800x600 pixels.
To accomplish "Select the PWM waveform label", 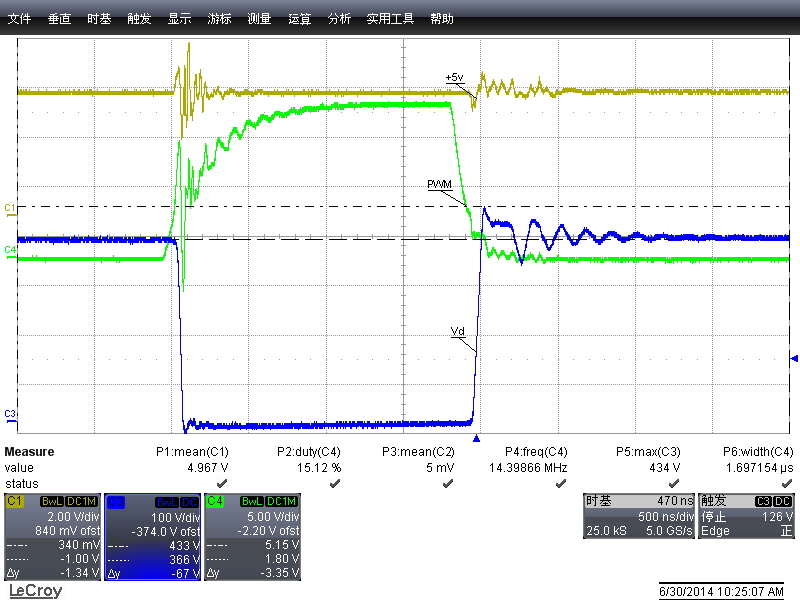I will point(439,184).
